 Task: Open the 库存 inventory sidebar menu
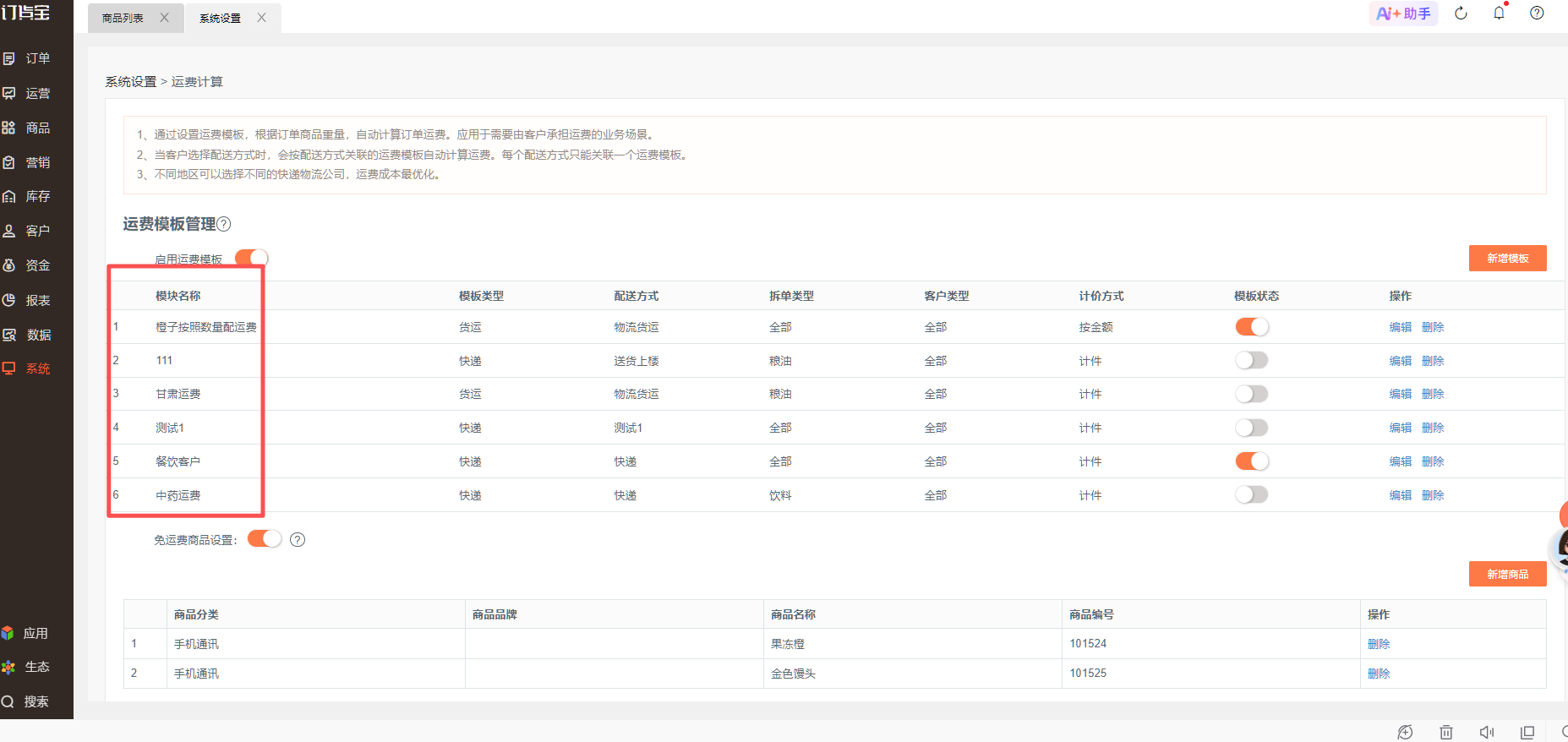click(x=27, y=196)
